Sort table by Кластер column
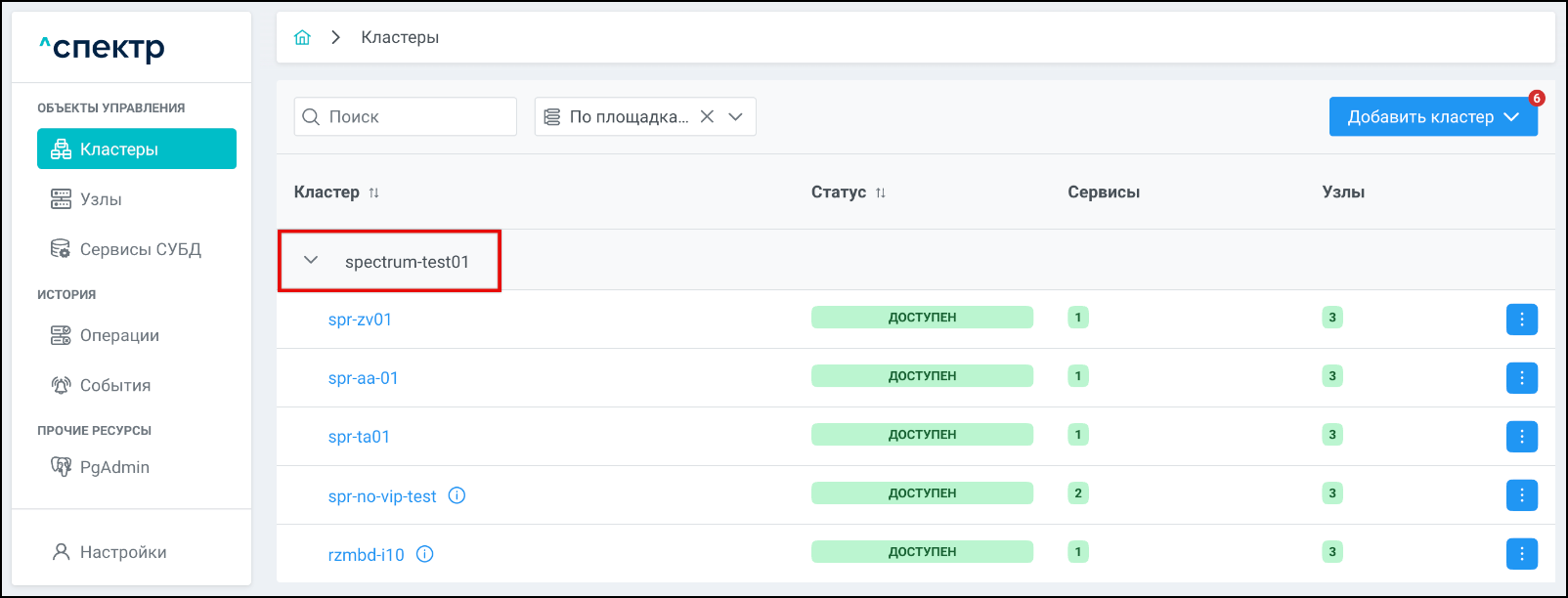The image size is (1568, 598). pyautogui.click(x=373, y=192)
